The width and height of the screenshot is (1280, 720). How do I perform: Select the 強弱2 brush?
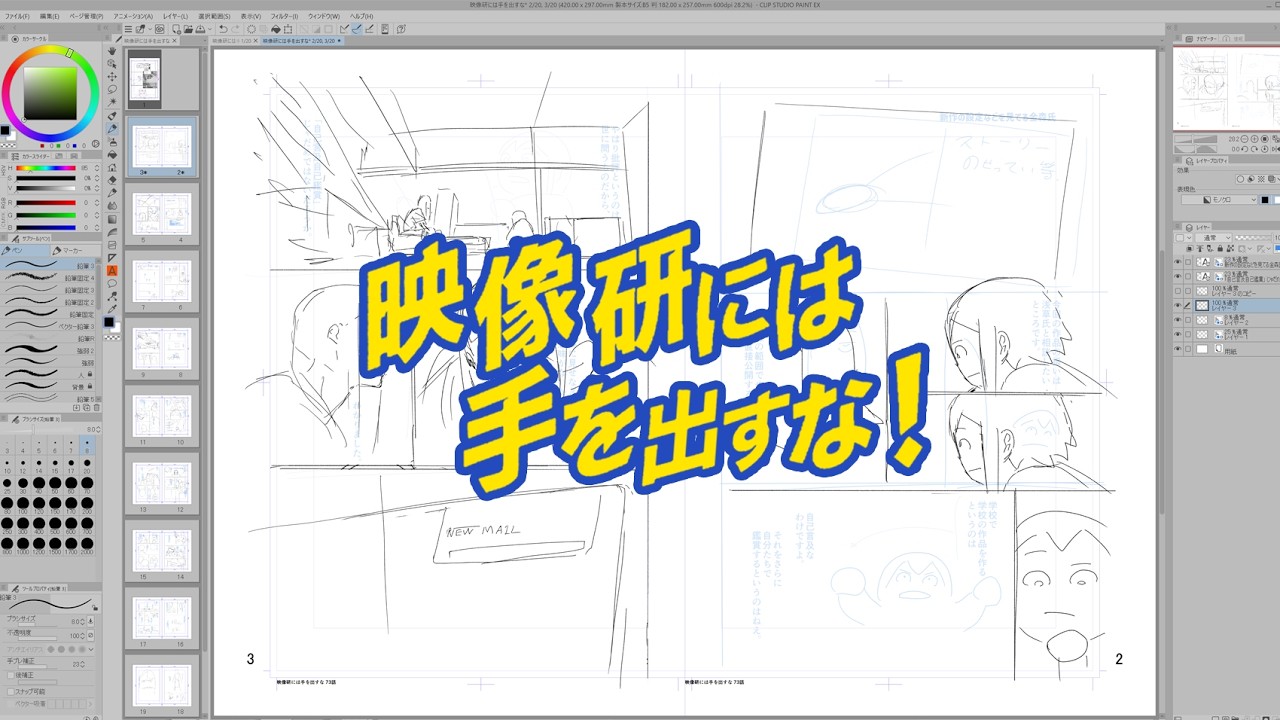(x=50, y=351)
